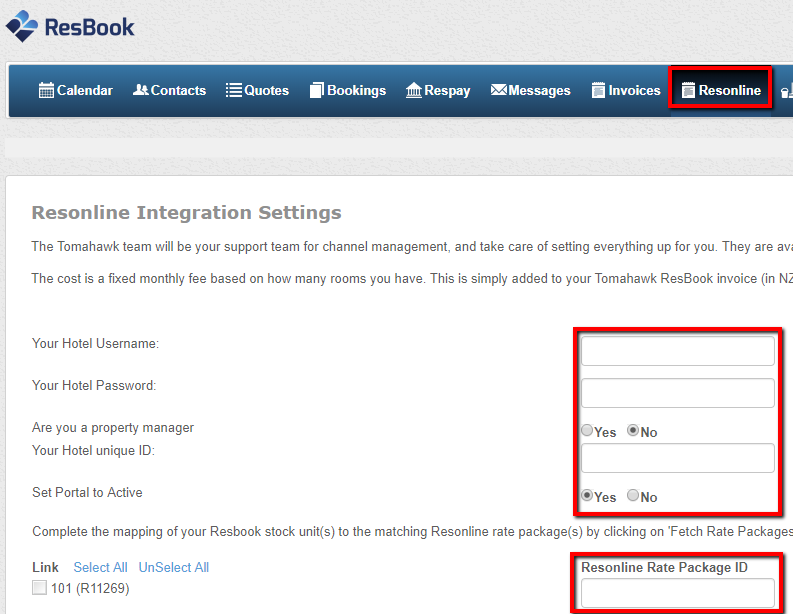Click the Bookings document icon
The width and height of the screenshot is (793, 614).
tap(316, 90)
